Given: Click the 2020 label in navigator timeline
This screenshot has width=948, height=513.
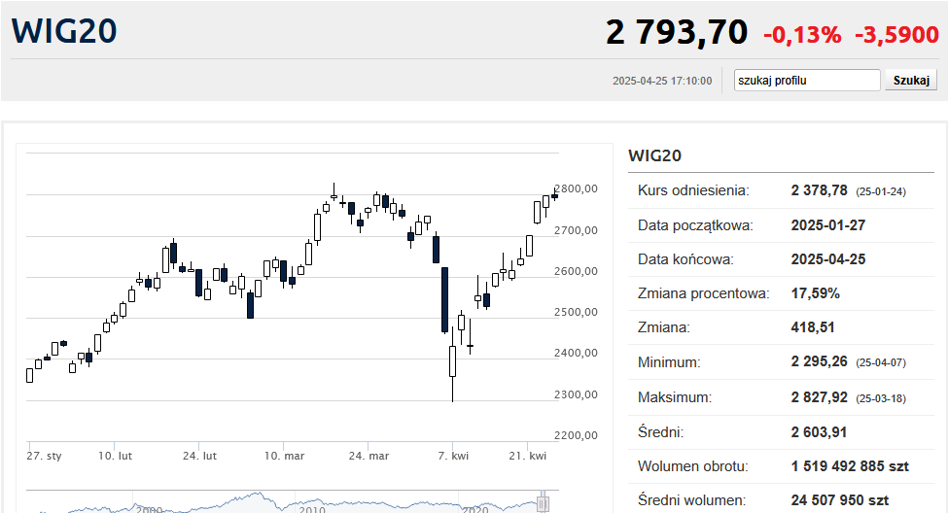Looking at the screenshot, I should (476, 509).
